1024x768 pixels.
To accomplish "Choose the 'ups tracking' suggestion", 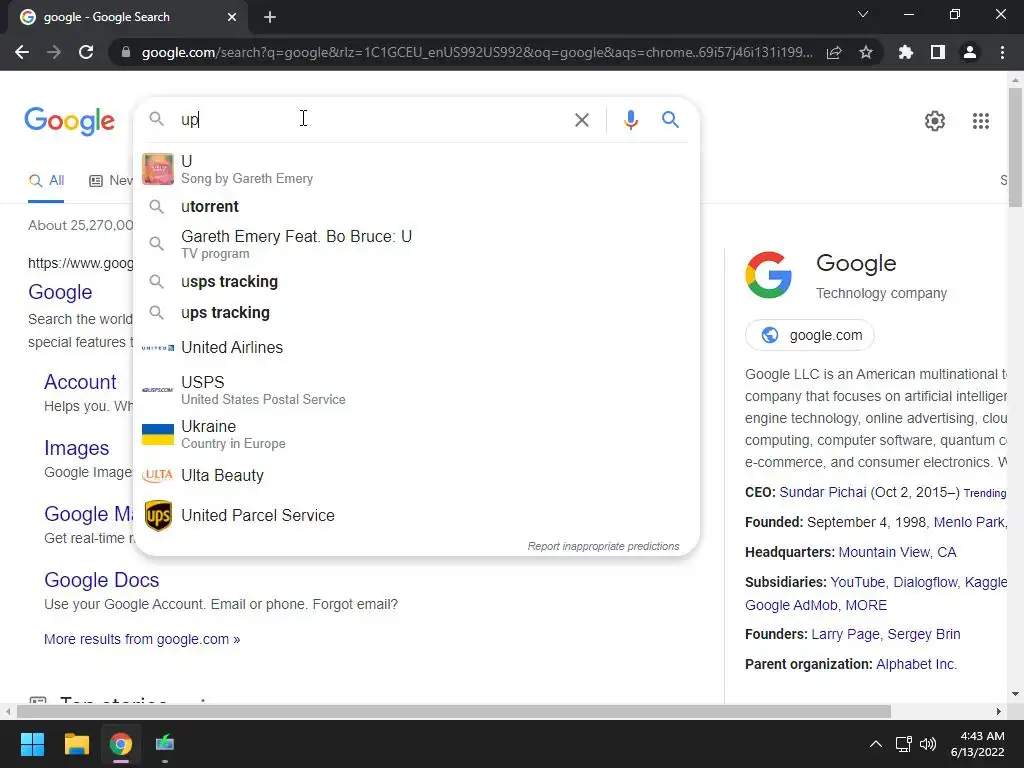I will click(416, 313).
